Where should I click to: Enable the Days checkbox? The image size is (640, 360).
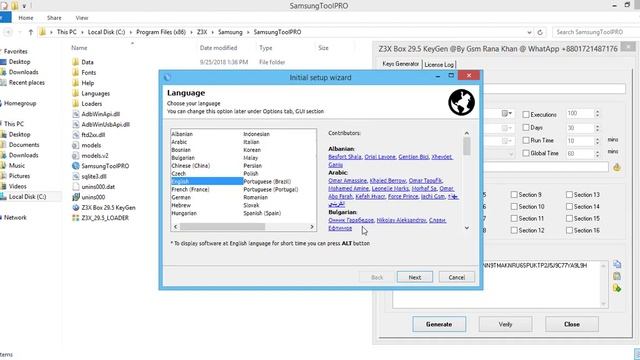tap(526, 128)
